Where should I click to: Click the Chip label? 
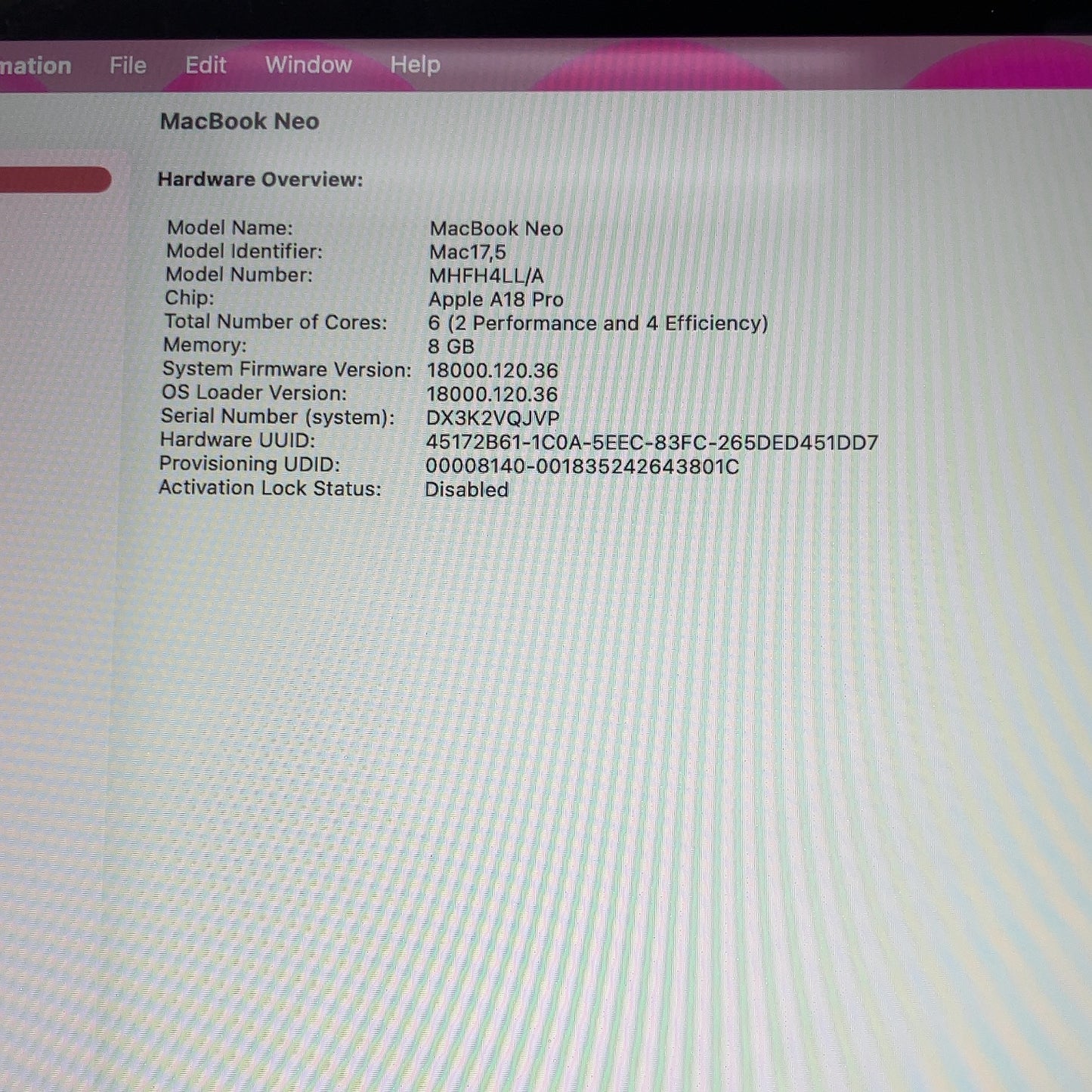point(190,298)
